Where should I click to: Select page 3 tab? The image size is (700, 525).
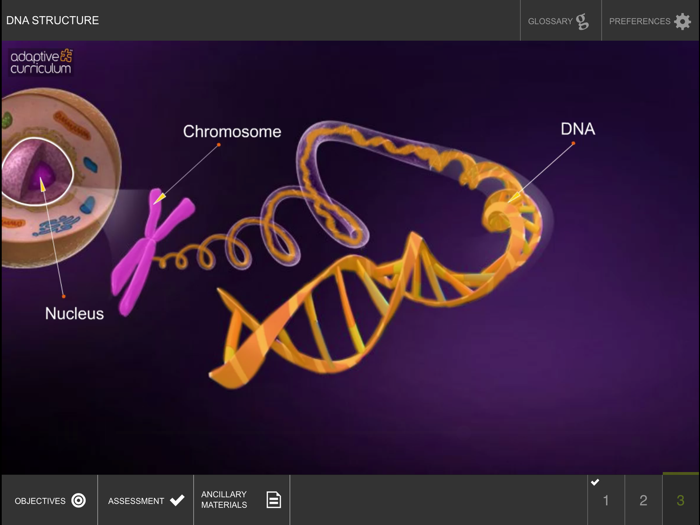681,500
